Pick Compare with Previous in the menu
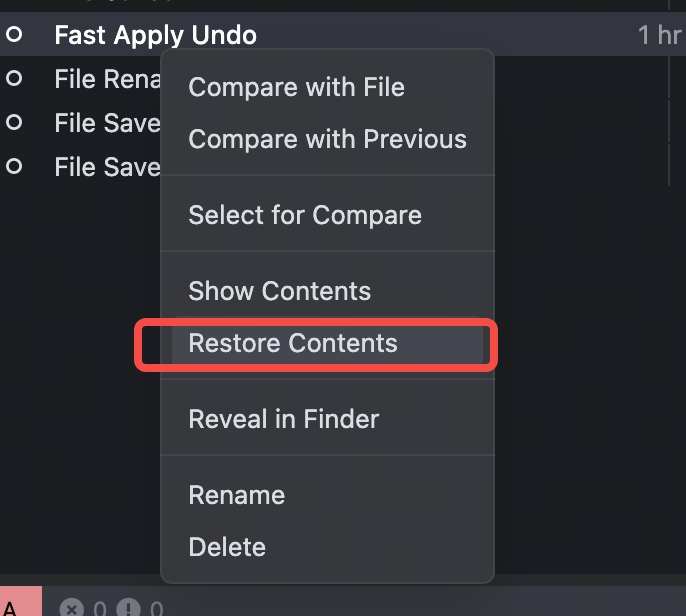The height and width of the screenshot is (616, 686). [x=327, y=139]
